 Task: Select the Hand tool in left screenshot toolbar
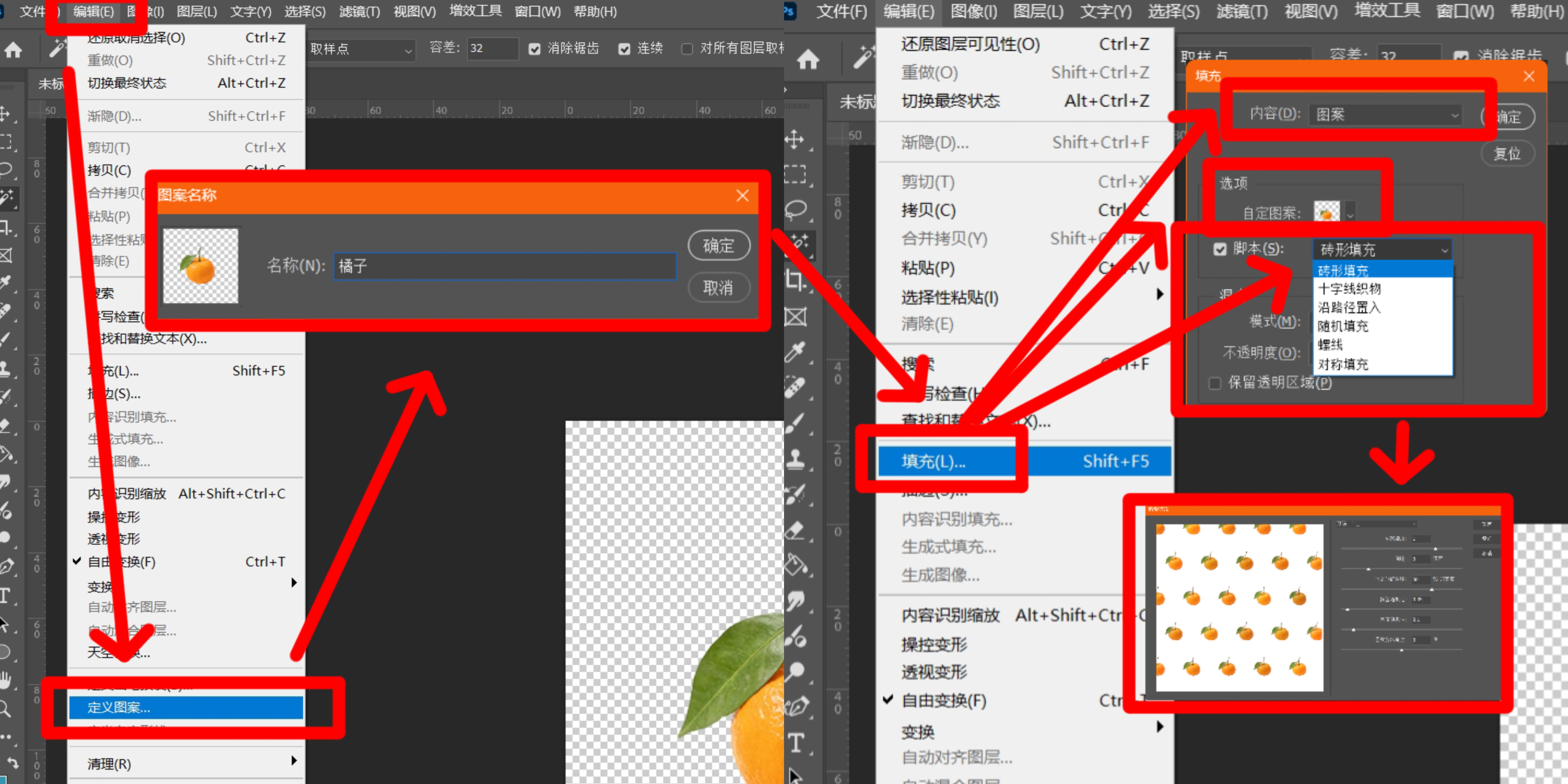click(5, 680)
